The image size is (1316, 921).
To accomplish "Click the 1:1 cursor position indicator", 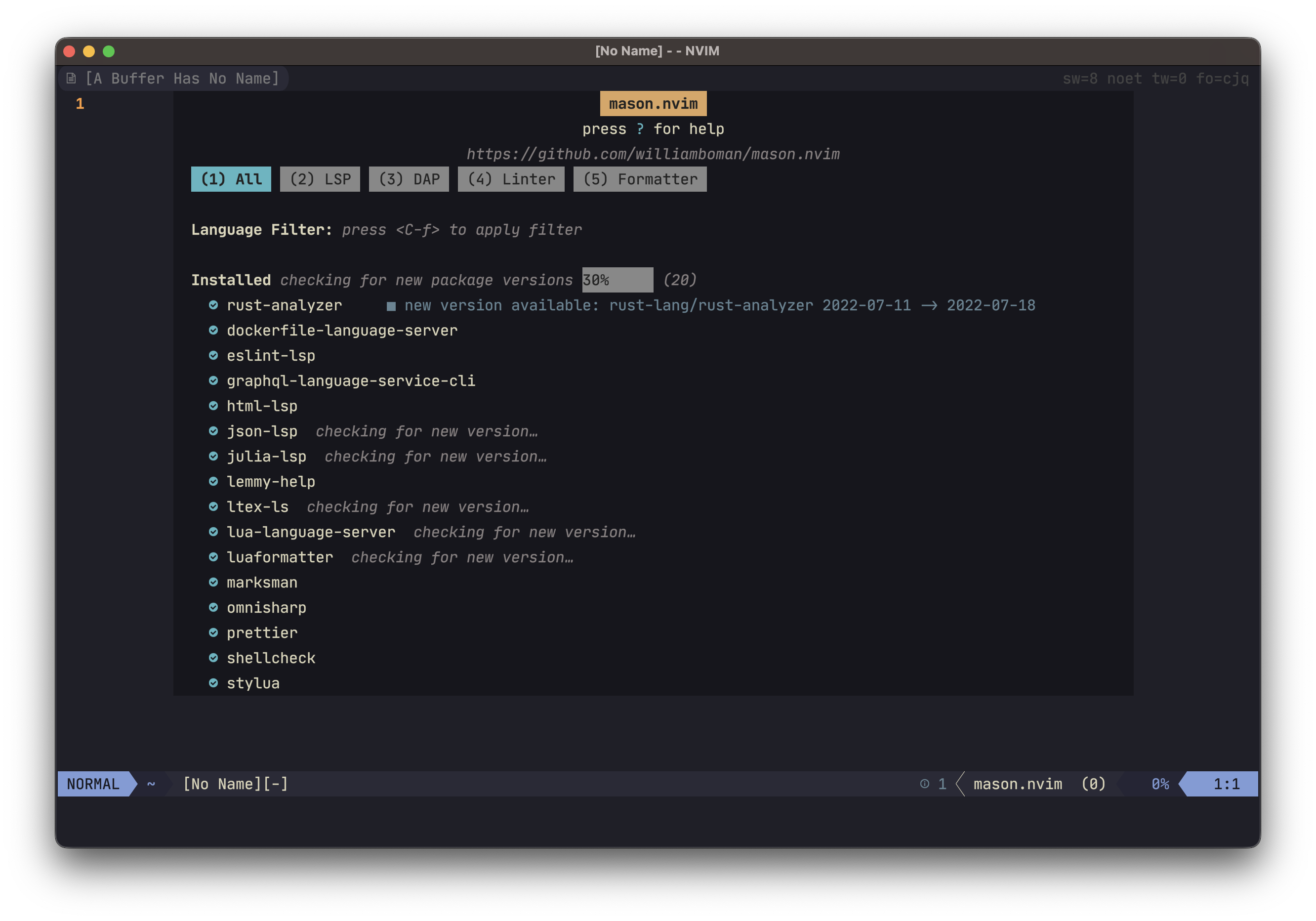I will tap(1226, 784).
